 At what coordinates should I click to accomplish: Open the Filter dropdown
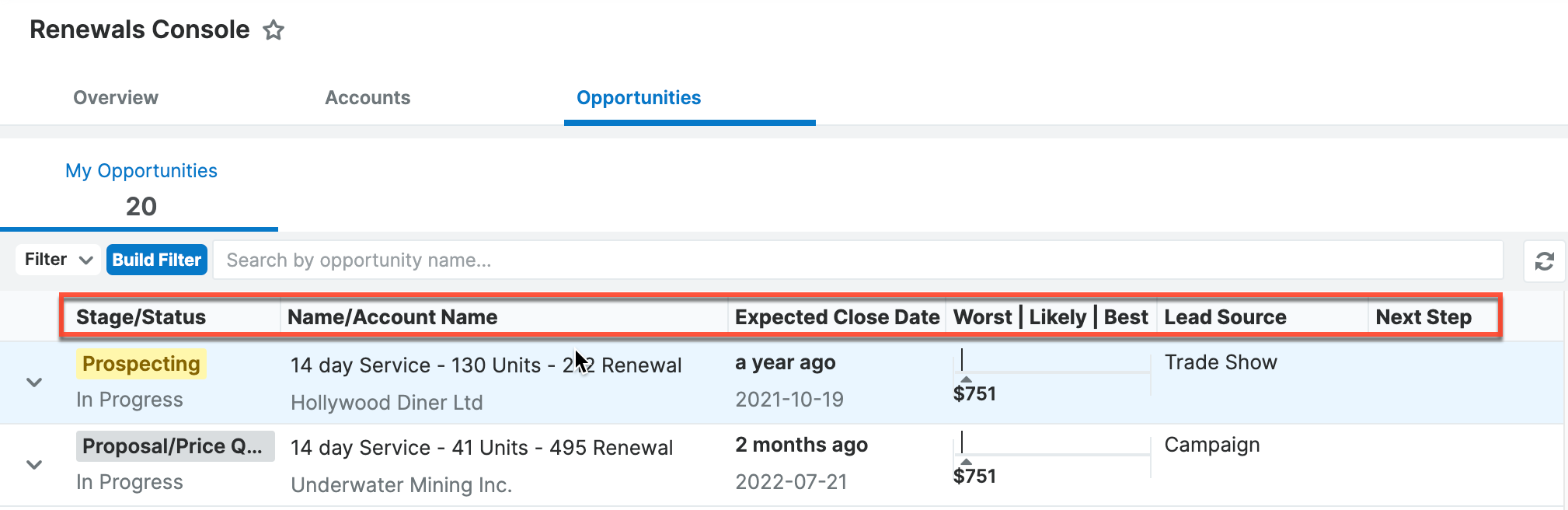pos(58,260)
